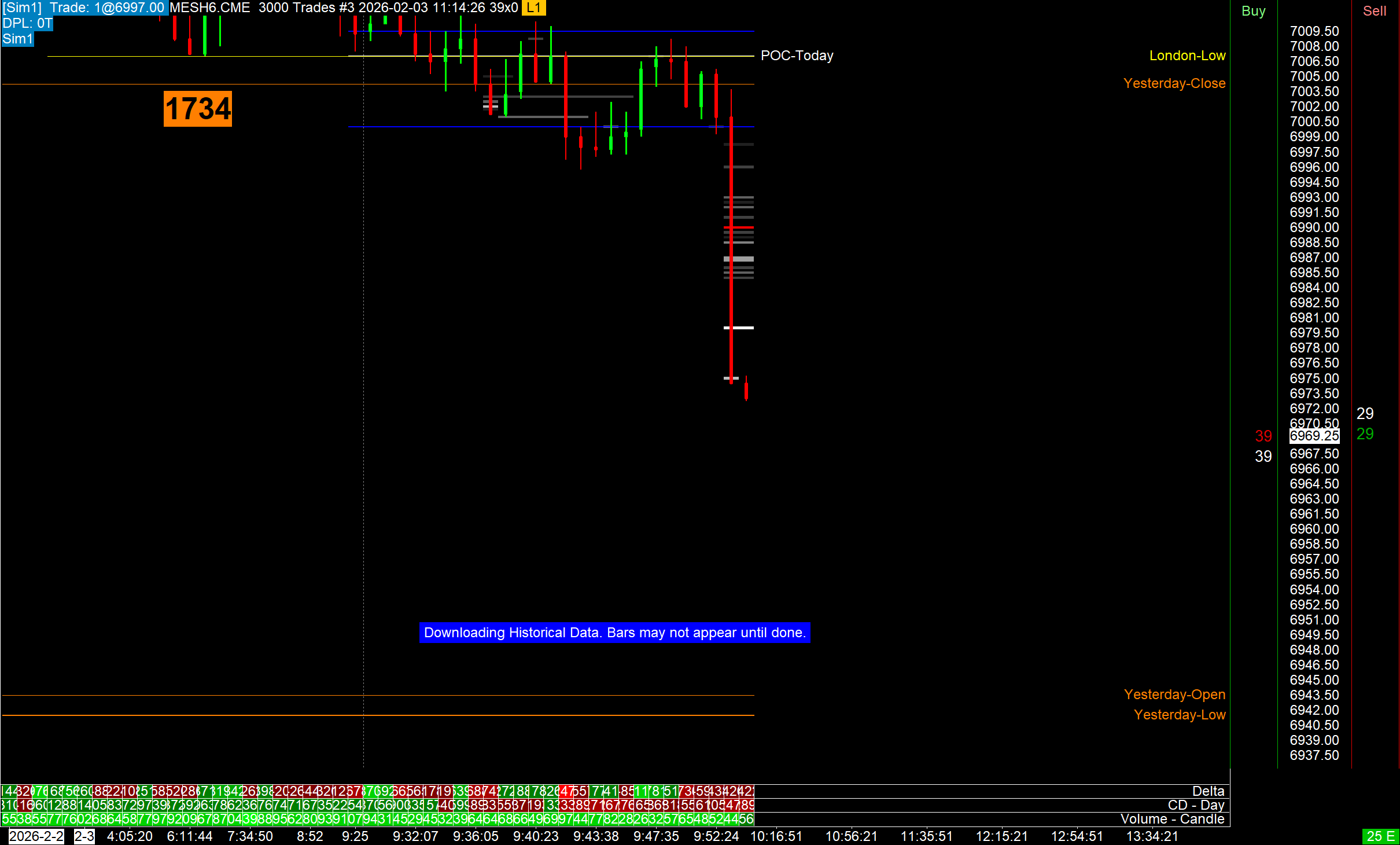Click the green '25 E' status indicator
Image resolution: width=1400 pixels, height=845 pixels.
[x=1381, y=836]
